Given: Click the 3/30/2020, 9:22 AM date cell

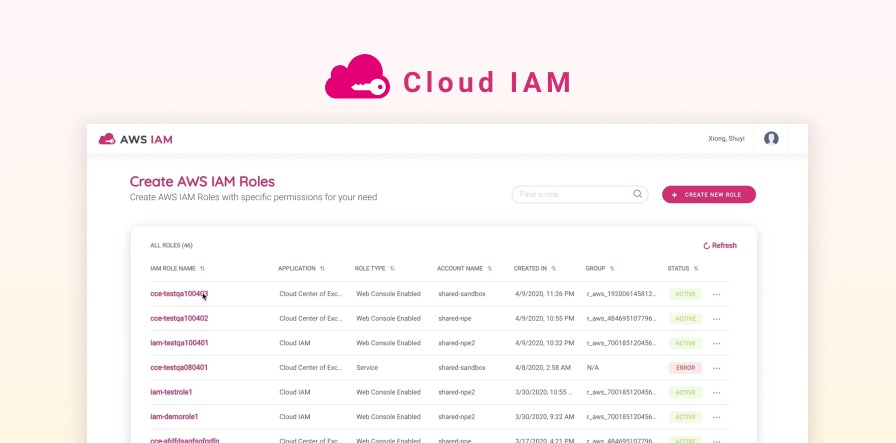Looking at the screenshot, I should 543,417.
